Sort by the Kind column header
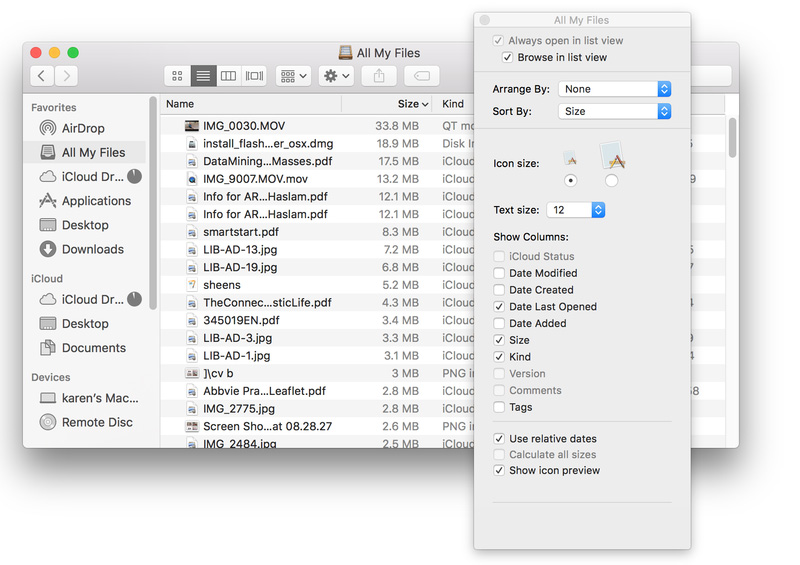This screenshot has width=800, height=565. pos(453,104)
